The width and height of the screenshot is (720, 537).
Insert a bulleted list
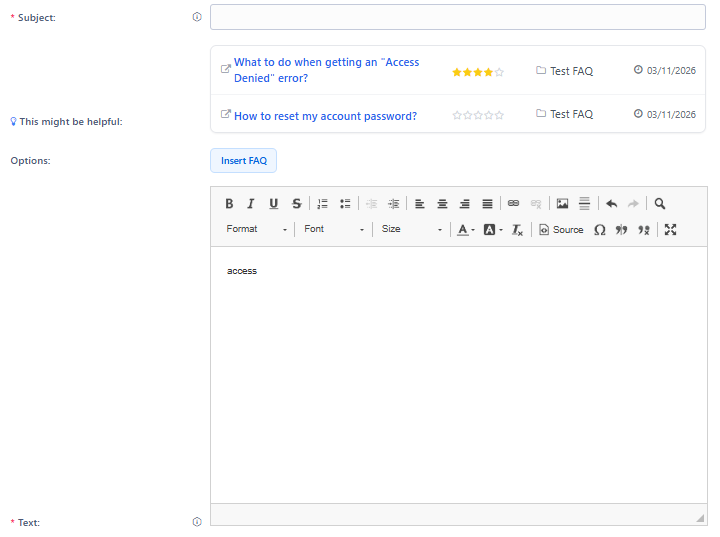345,203
